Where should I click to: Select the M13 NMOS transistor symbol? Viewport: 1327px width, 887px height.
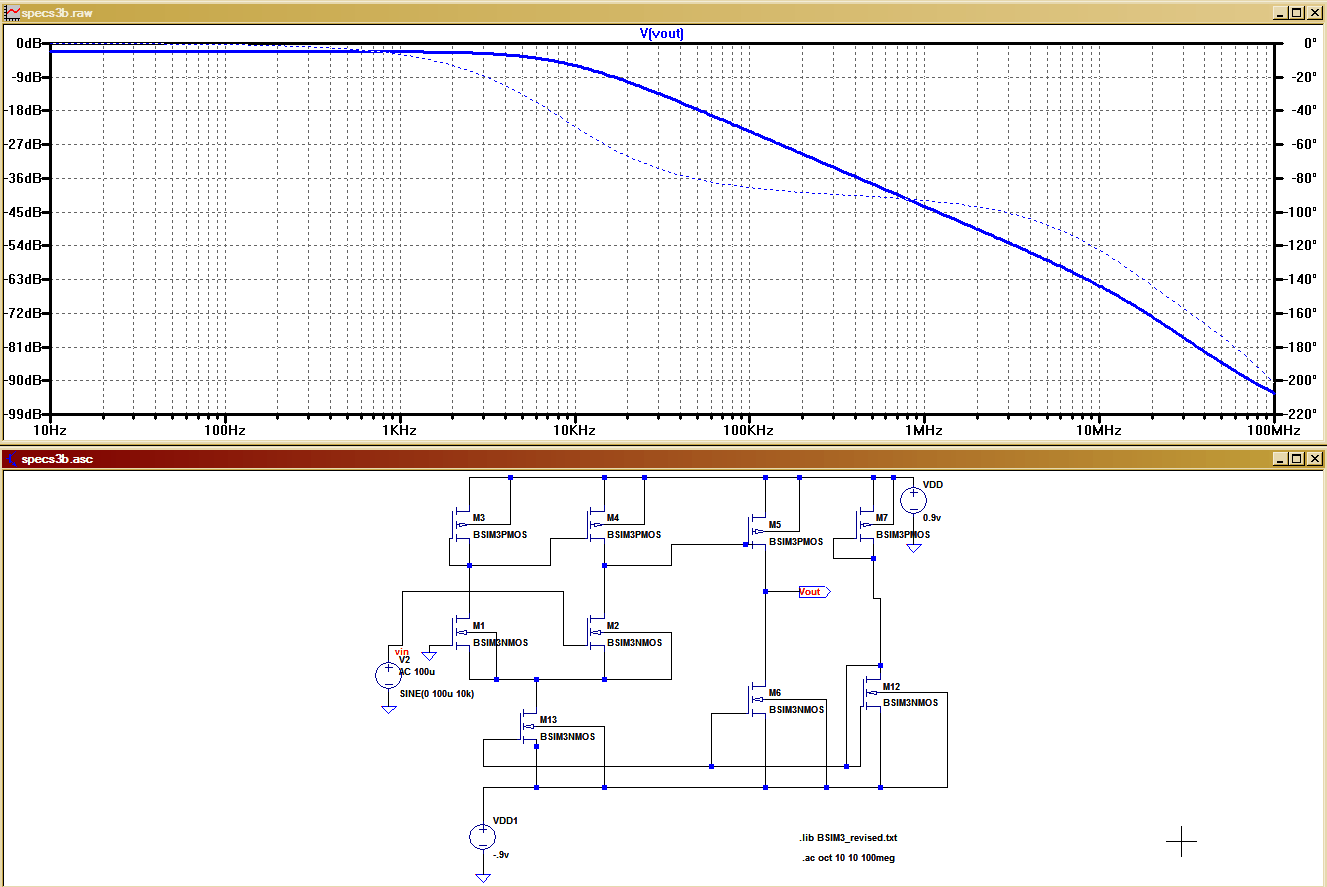pos(527,726)
